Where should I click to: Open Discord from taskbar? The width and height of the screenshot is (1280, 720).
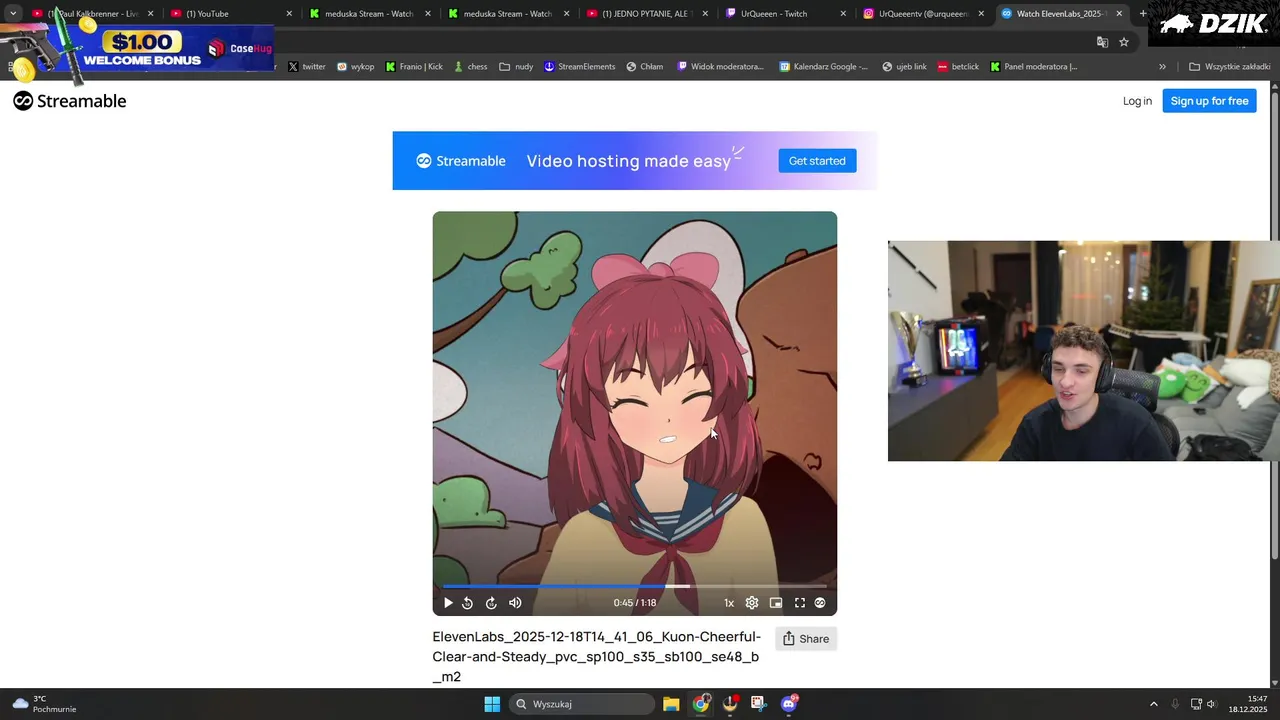pyautogui.click(x=789, y=704)
